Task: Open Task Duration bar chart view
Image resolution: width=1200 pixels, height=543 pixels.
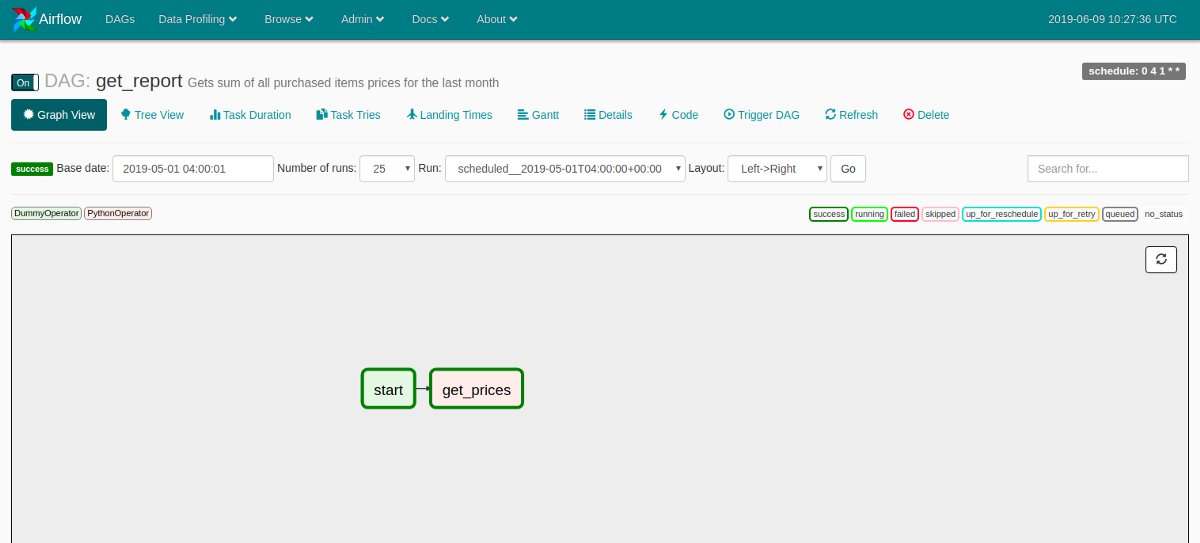Action: coord(215,115)
